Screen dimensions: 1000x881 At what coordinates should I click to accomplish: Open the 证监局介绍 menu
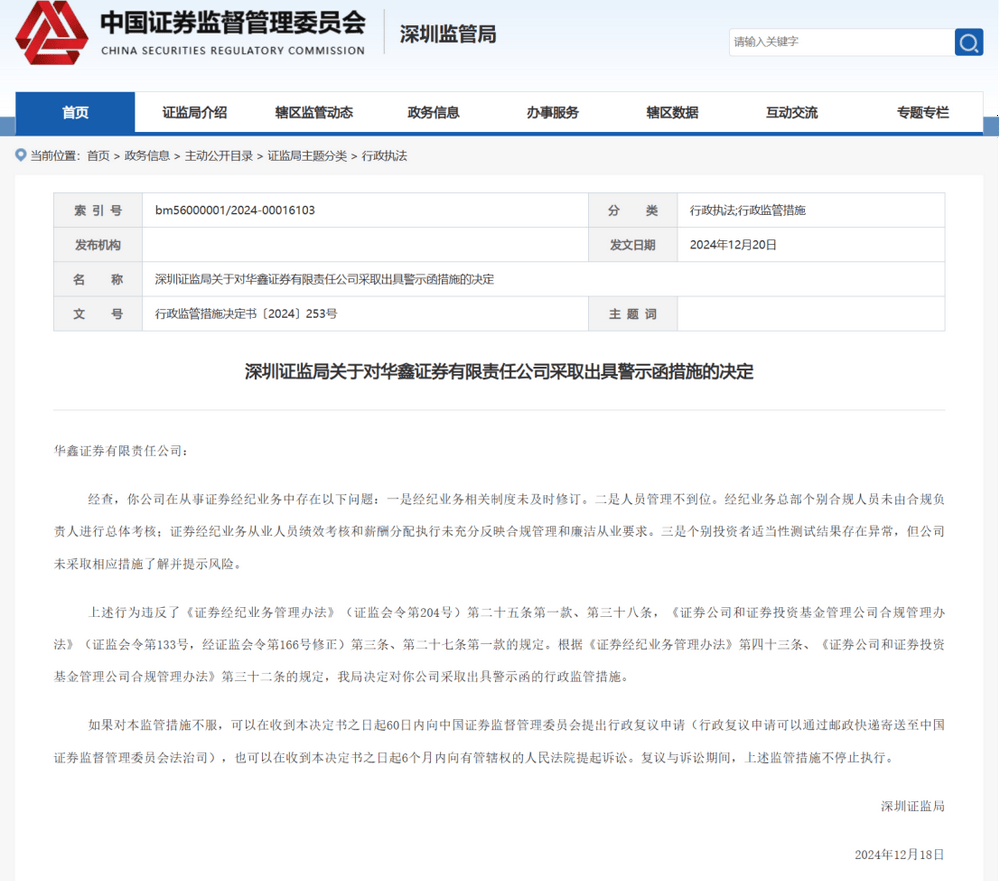click(x=195, y=113)
